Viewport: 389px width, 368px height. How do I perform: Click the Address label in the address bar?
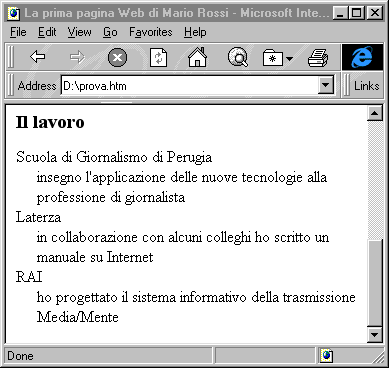pyautogui.click(x=37, y=86)
